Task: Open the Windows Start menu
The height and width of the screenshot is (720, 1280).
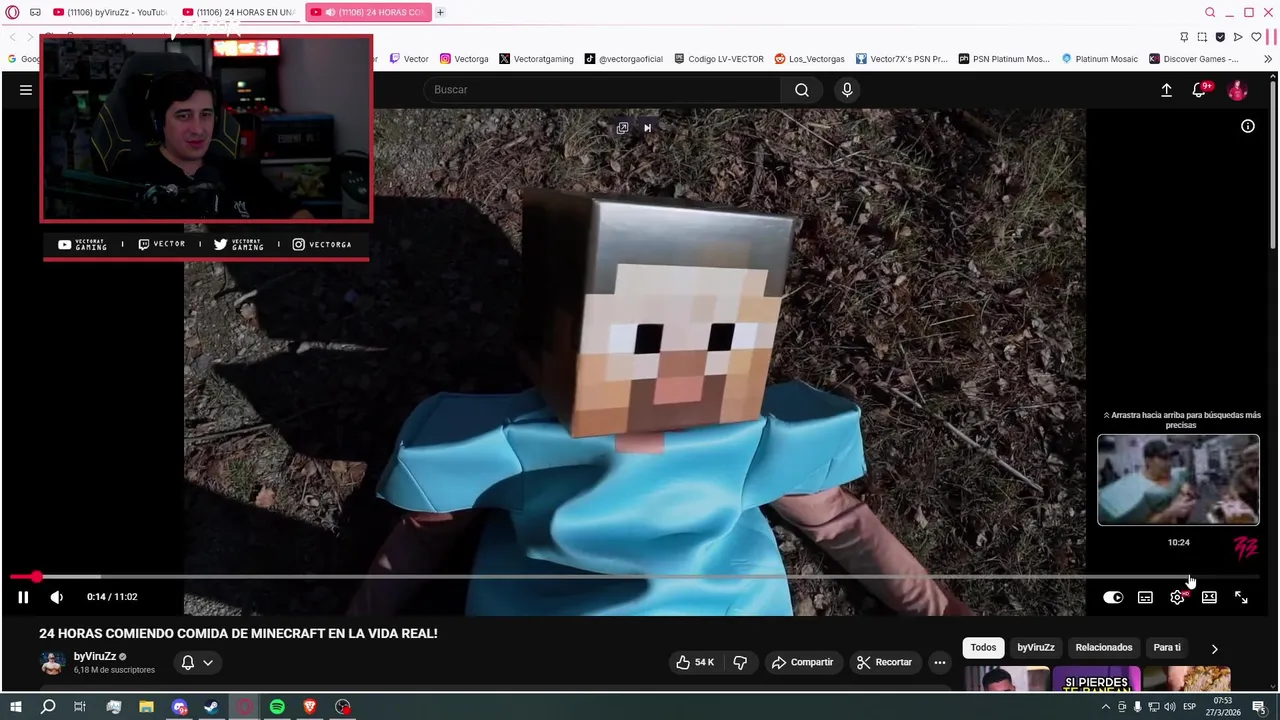Action: click(x=15, y=707)
